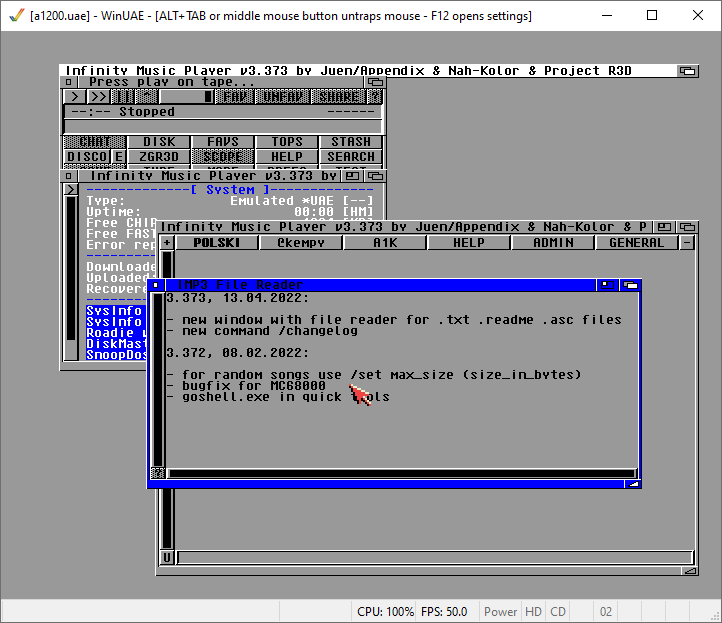The height and width of the screenshot is (623, 722).
Task: Adjust the volume slider in player toolbar
Action: (187, 97)
